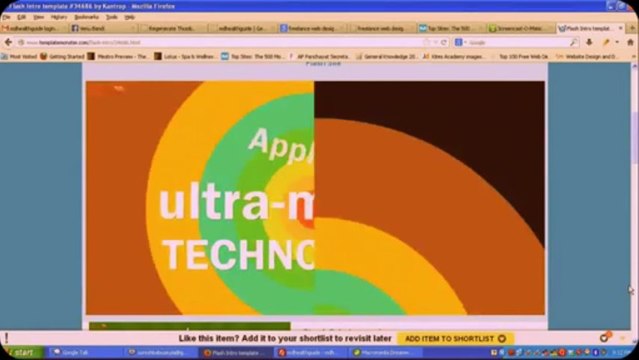639x360 pixels.
Task: Show more bookmarks with the overflow chevron
Action: coord(633,56)
